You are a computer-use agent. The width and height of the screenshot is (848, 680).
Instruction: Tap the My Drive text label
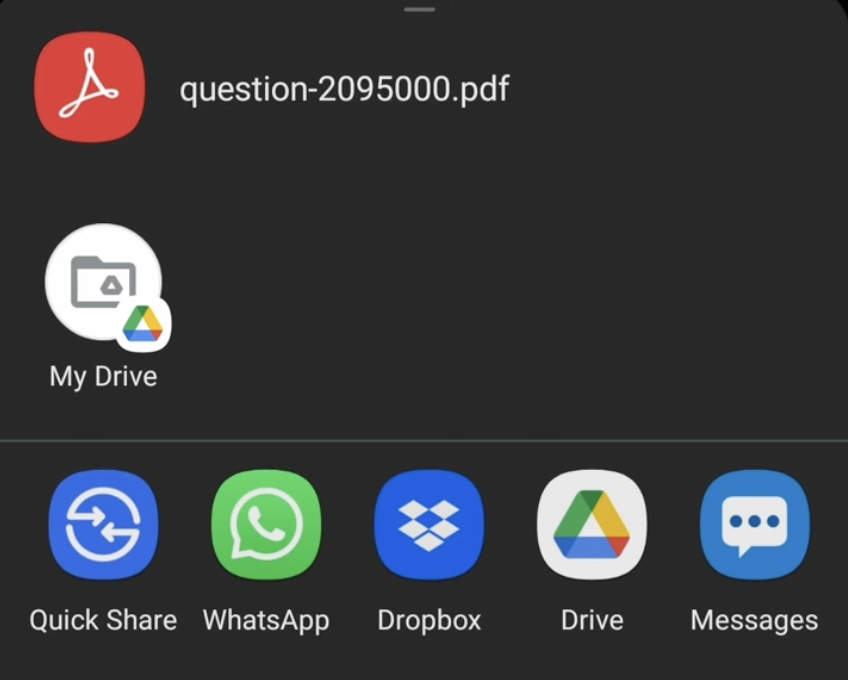(x=103, y=377)
